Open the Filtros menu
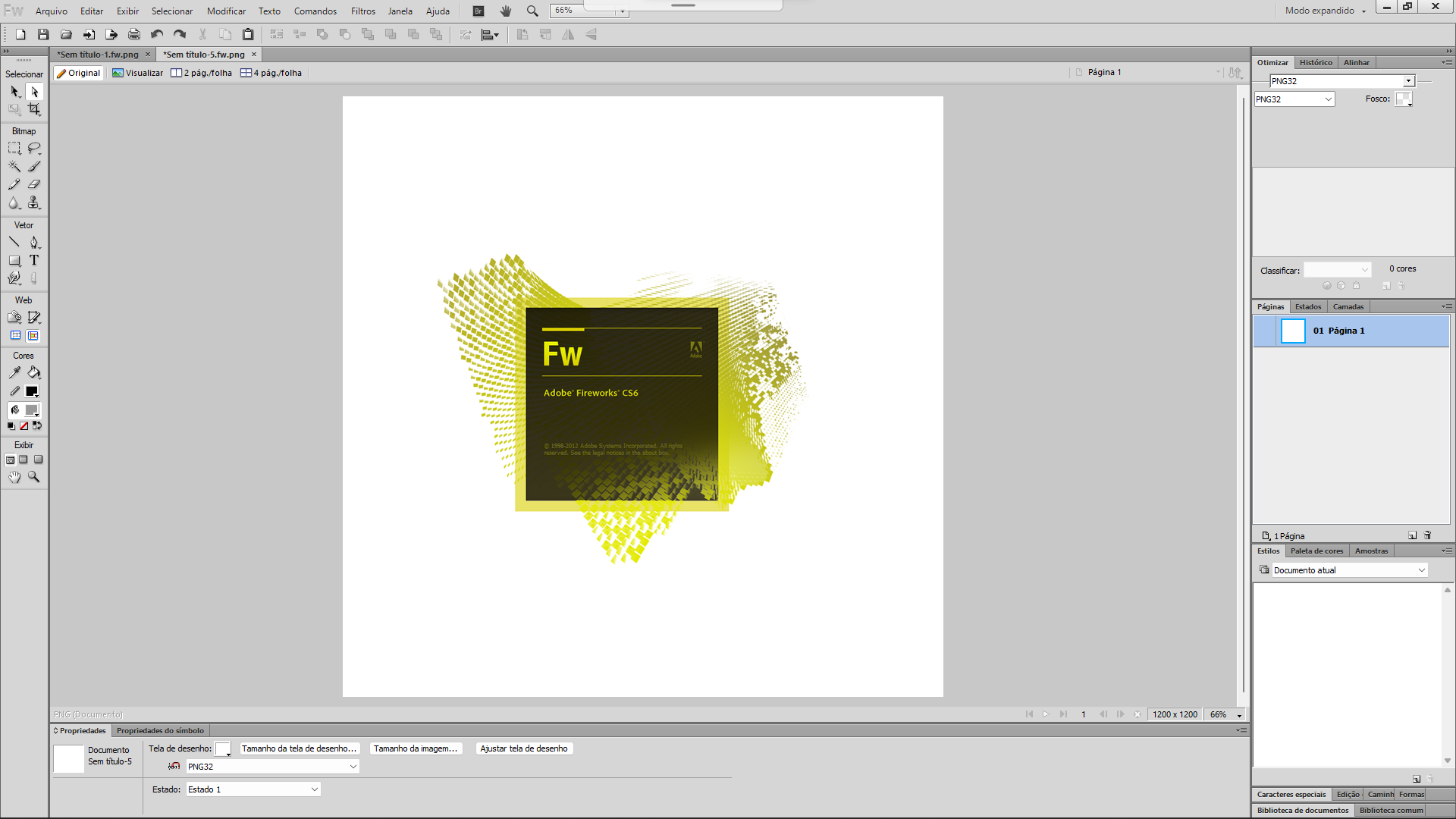1456x819 pixels. pos(362,11)
